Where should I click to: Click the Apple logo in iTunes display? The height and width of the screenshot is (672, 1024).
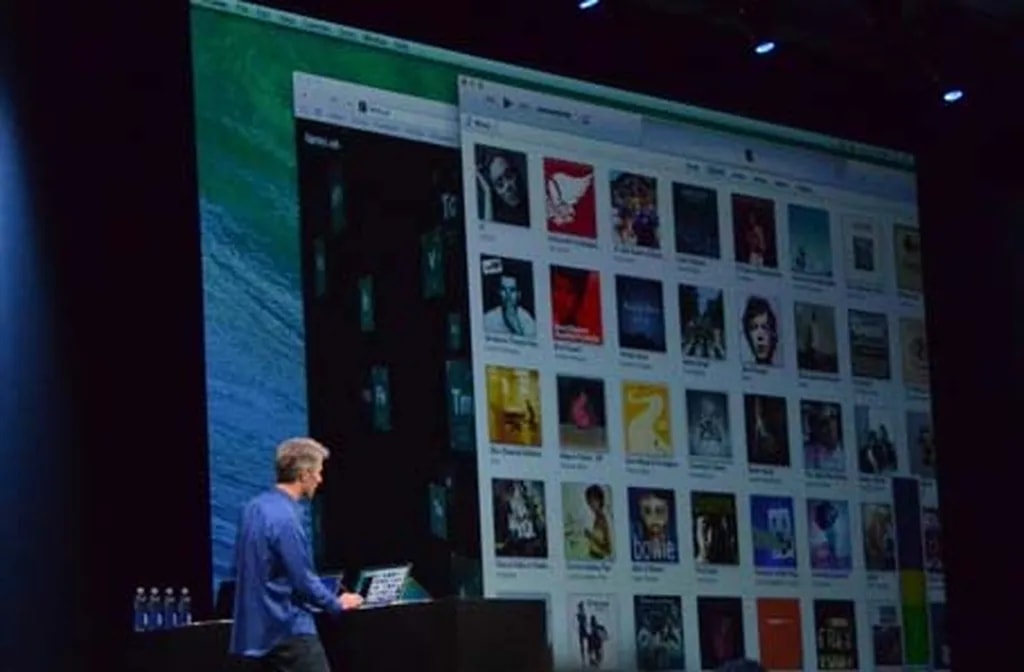pyautogui.click(x=750, y=155)
